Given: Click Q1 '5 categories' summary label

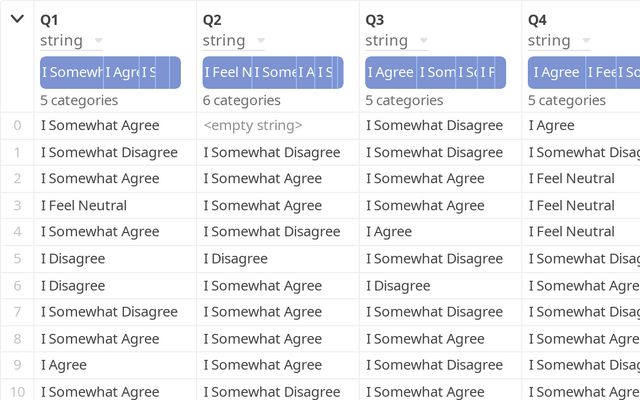Looking at the screenshot, I should point(78,100).
